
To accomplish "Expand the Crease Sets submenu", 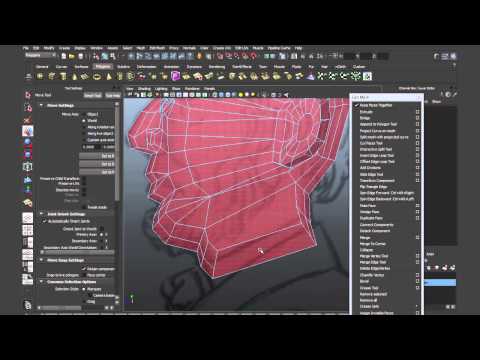I will click(x=387, y=306).
